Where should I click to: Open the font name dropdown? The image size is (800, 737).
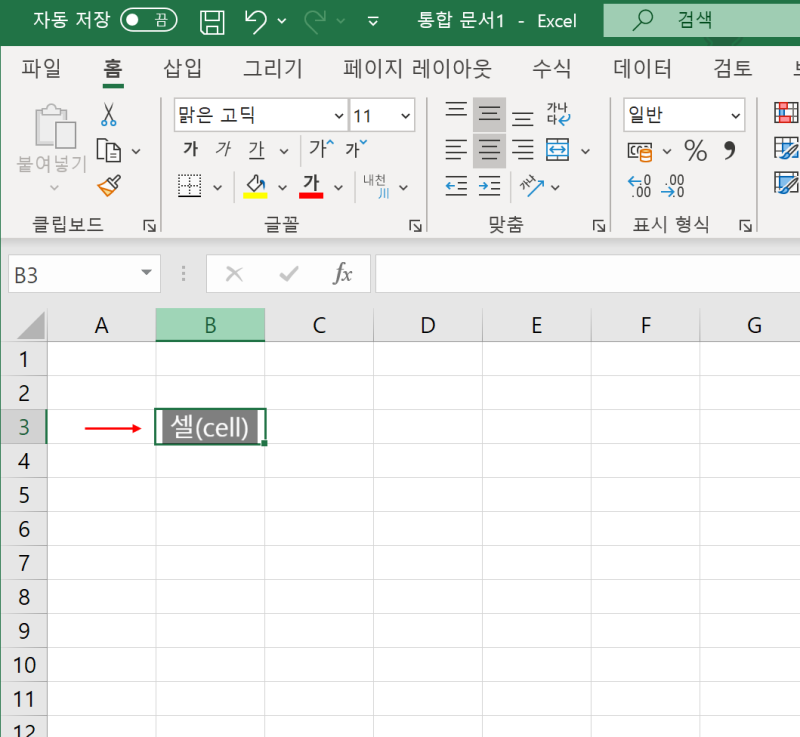pos(338,115)
